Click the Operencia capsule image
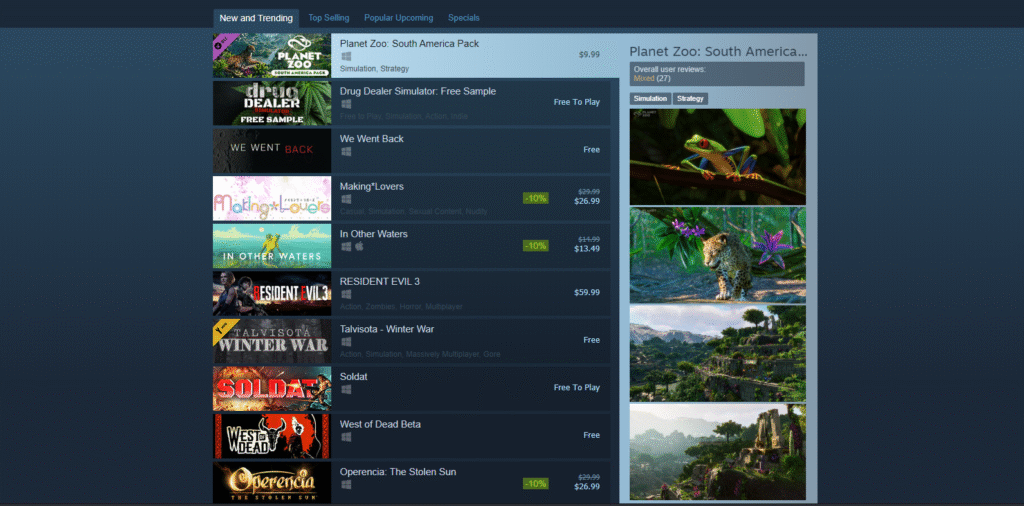The image size is (1024, 506). pyautogui.click(x=272, y=482)
